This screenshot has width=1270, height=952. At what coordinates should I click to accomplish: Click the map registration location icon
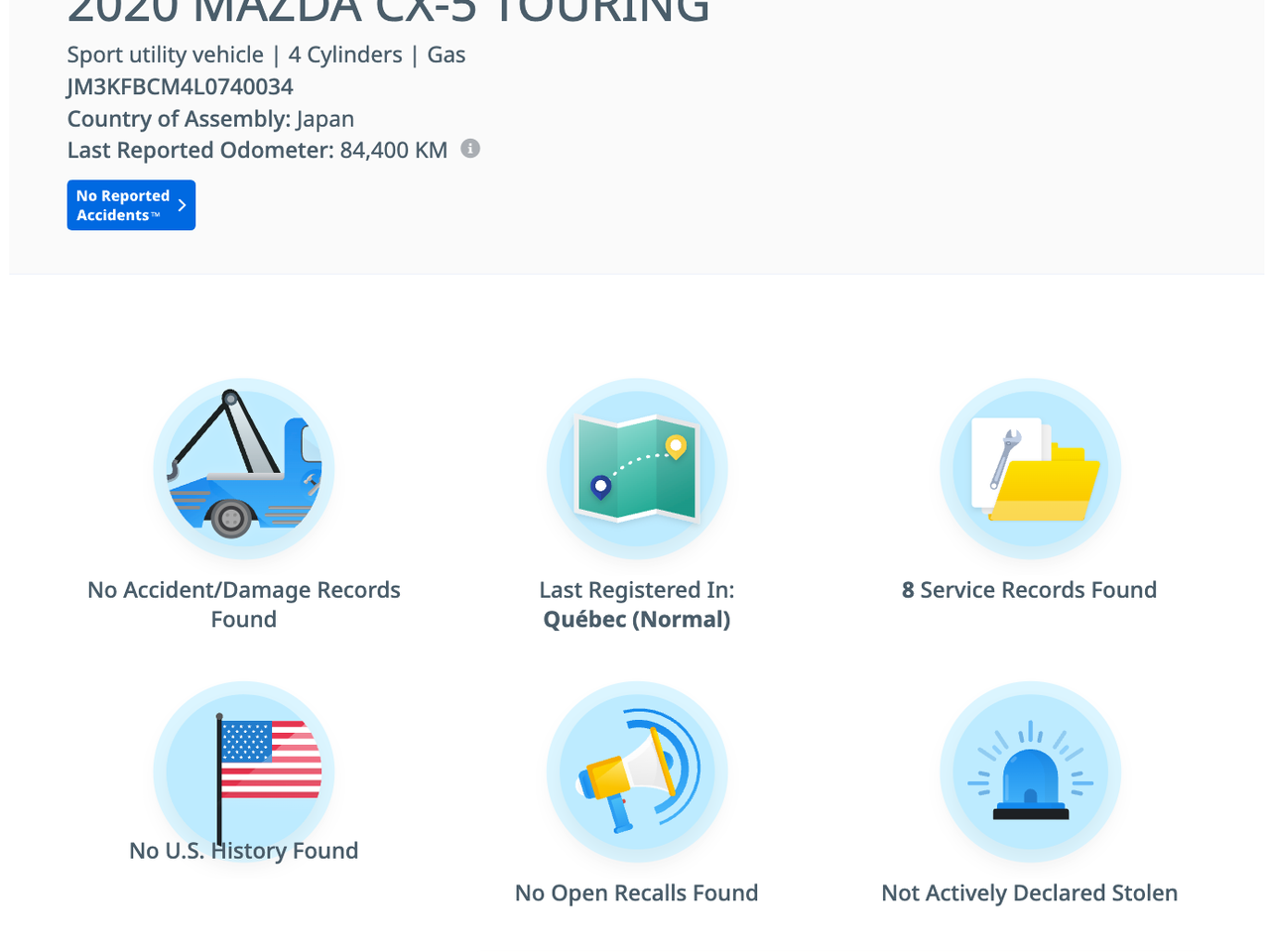click(x=637, y=468)
